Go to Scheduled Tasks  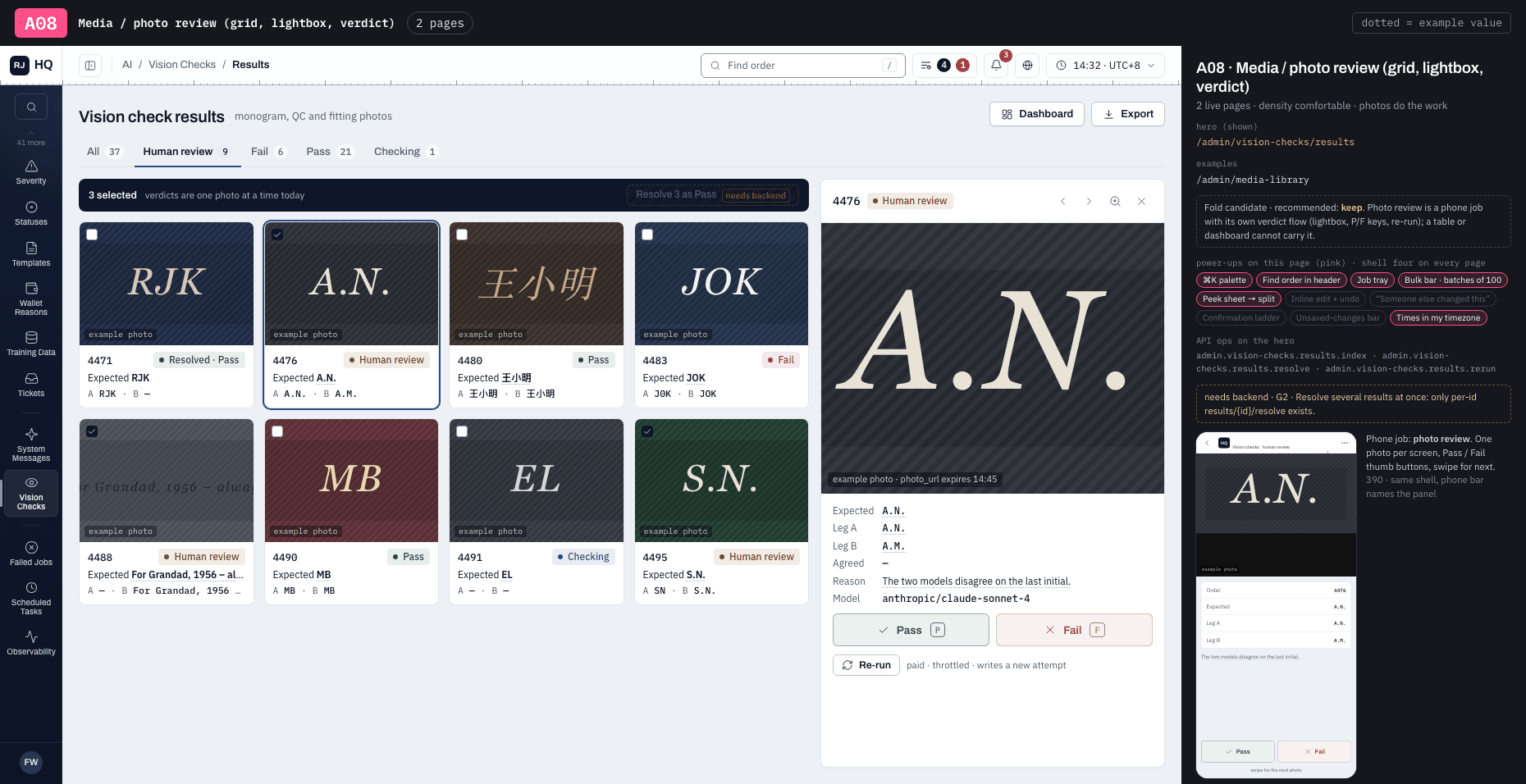pos(31,598)
